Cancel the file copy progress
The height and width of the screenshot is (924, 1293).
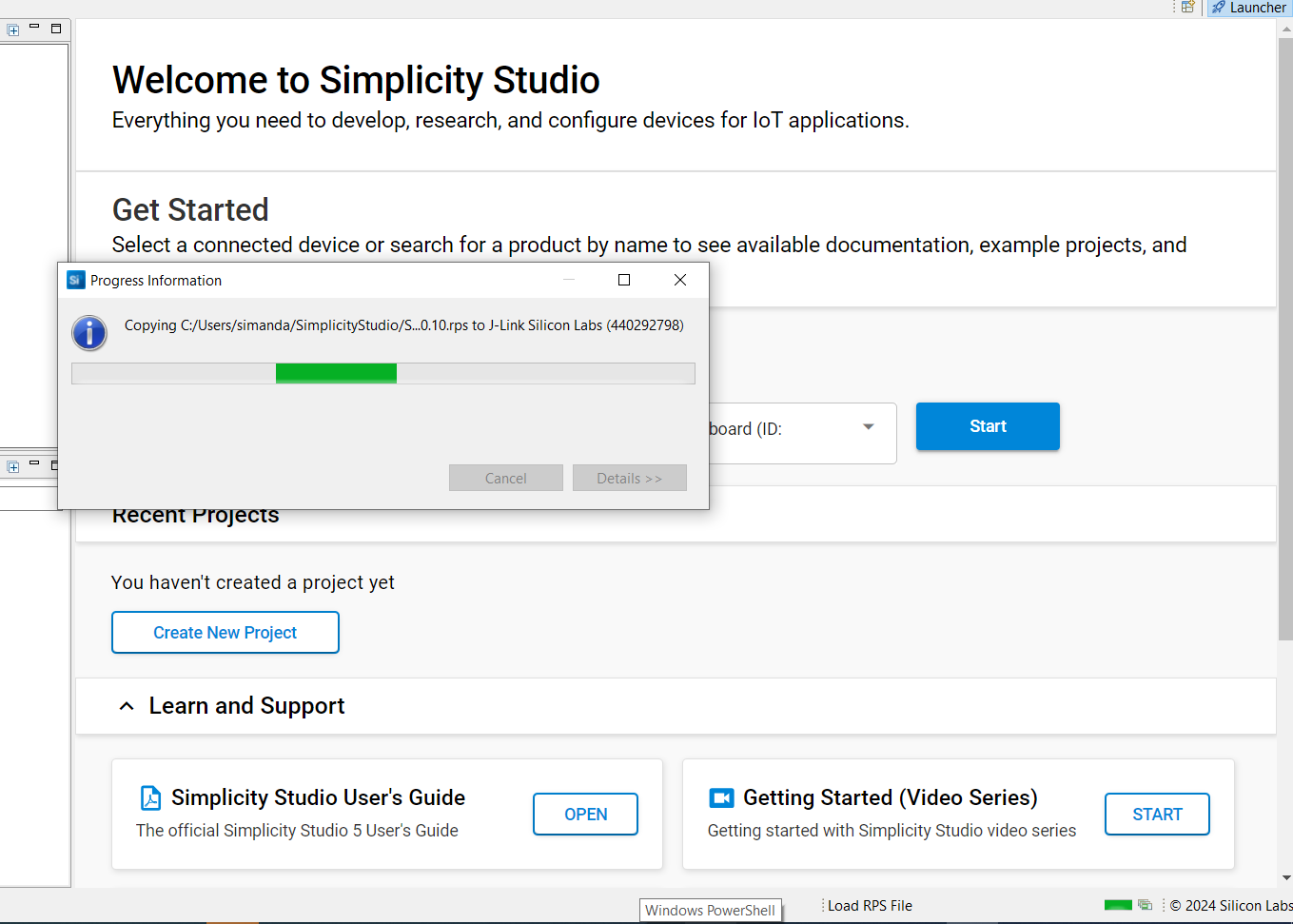pyautogui.click(x=505, y=478)
